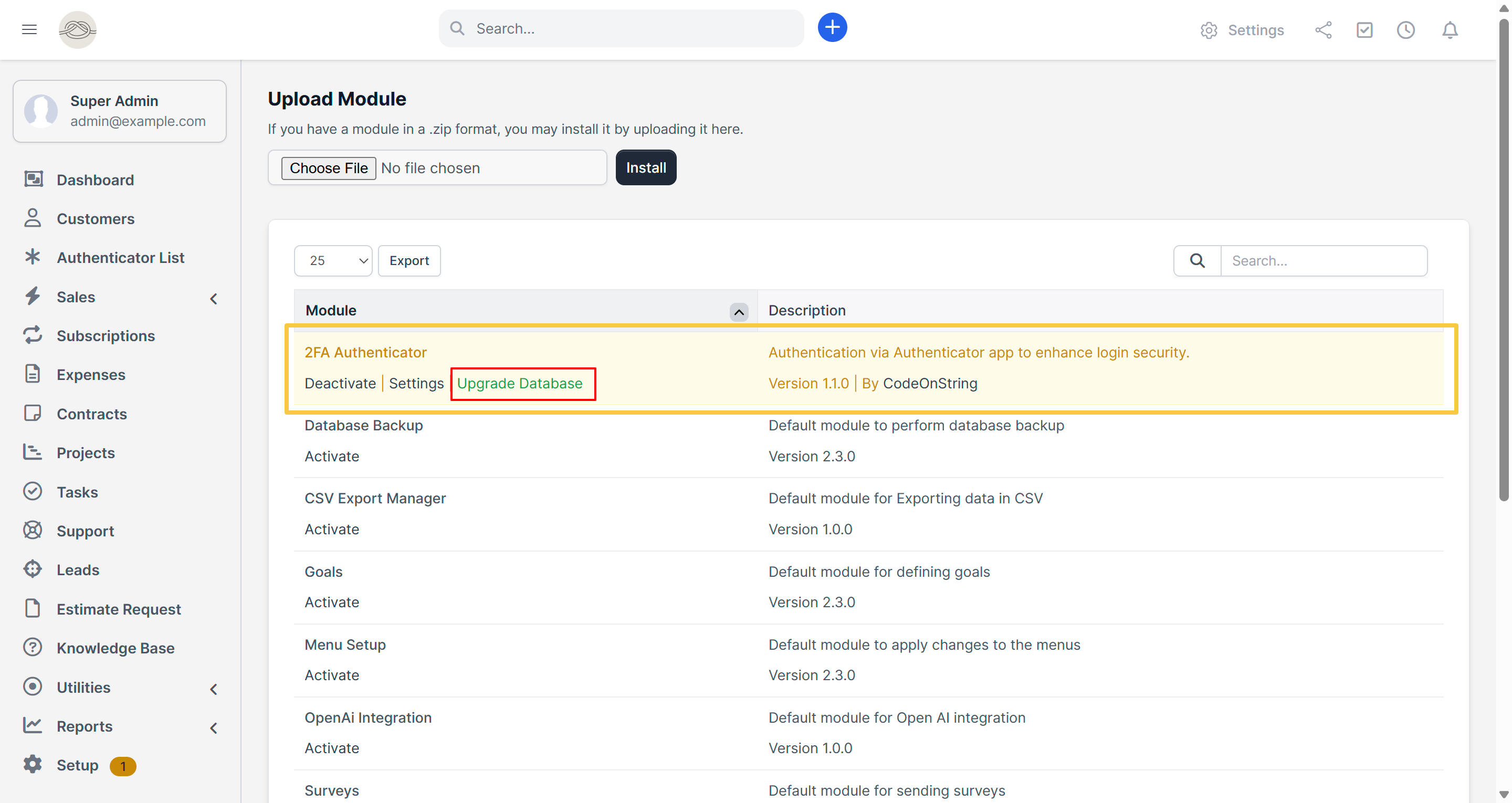Open the timesheet clock icon
Screen dimensions: 1512x803
(x=1405, y=30)
